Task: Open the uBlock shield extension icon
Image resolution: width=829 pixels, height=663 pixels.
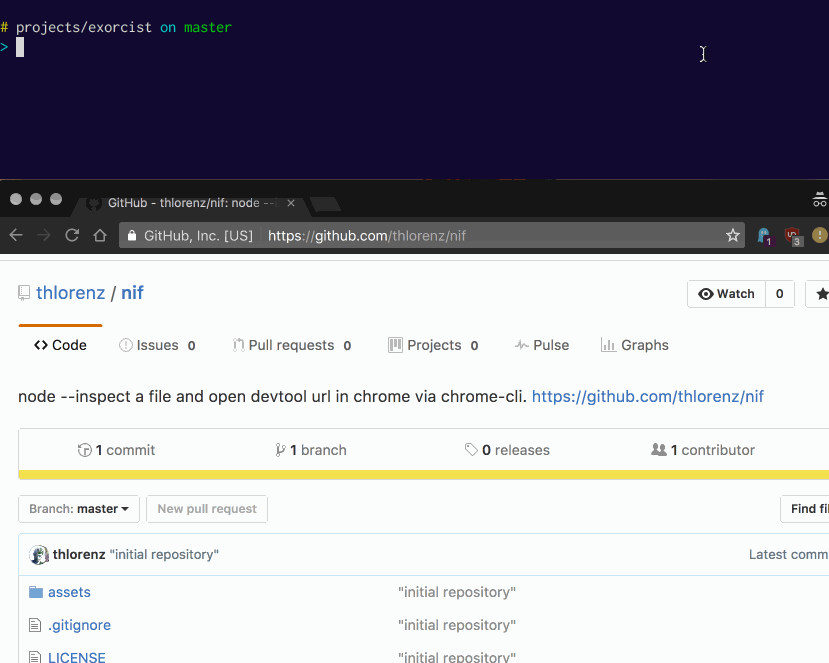Action: (793, 236)
